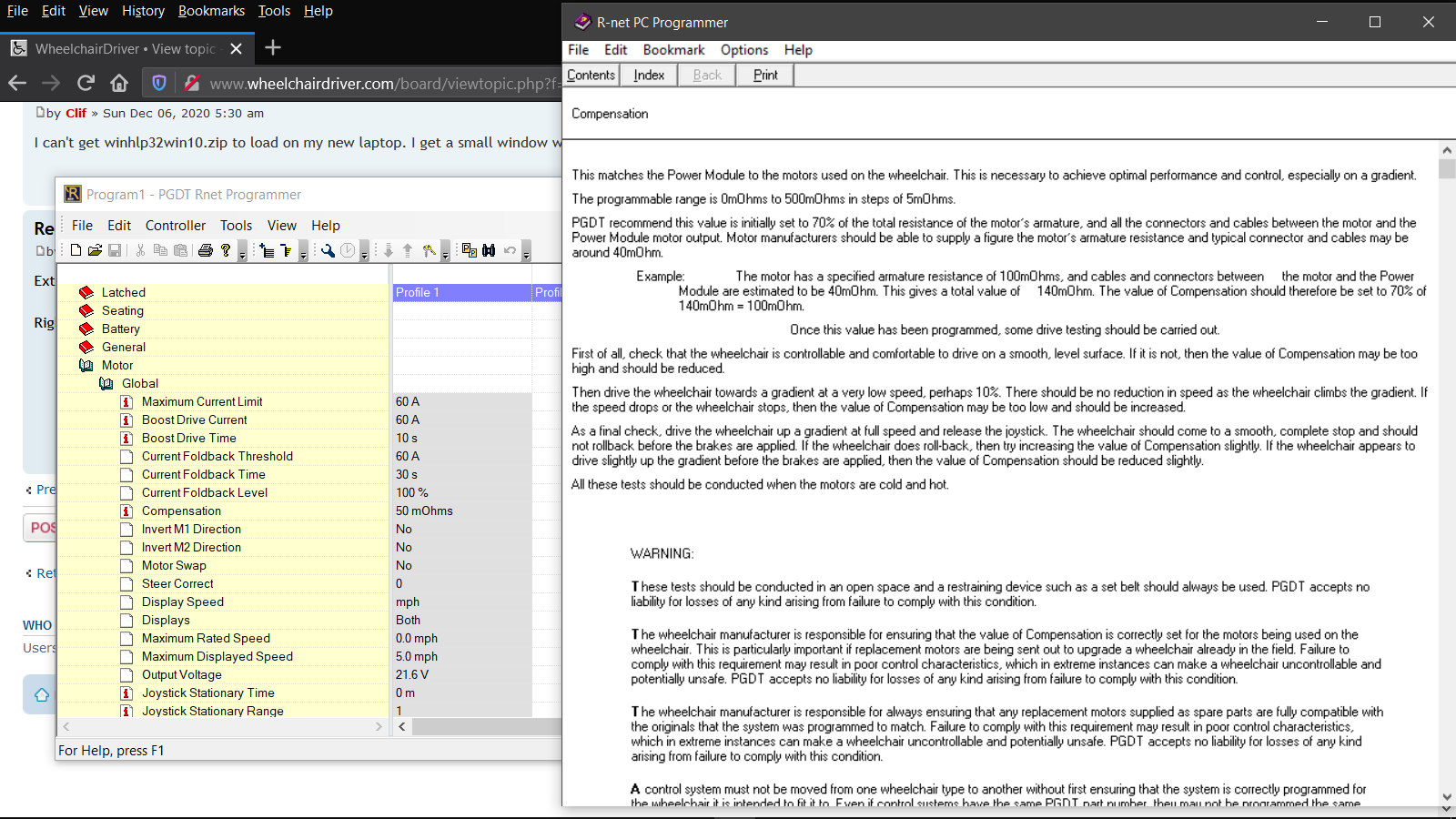The height and width of the screenshot is (819, 1456).
Task: Select the Compensation parameter row
Action: [x=181, y=511]
